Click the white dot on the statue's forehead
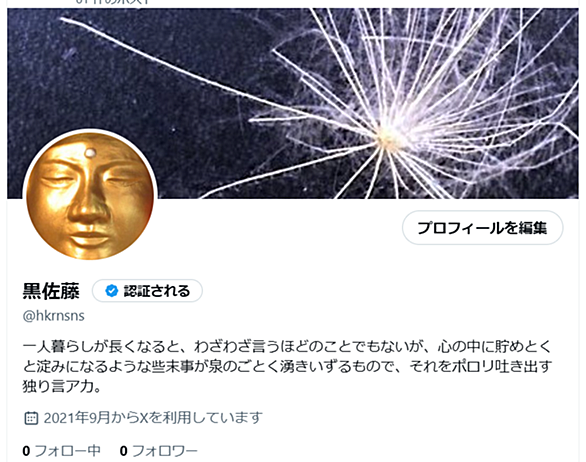This screenshot has height=462, width=586. pos(90,153)
